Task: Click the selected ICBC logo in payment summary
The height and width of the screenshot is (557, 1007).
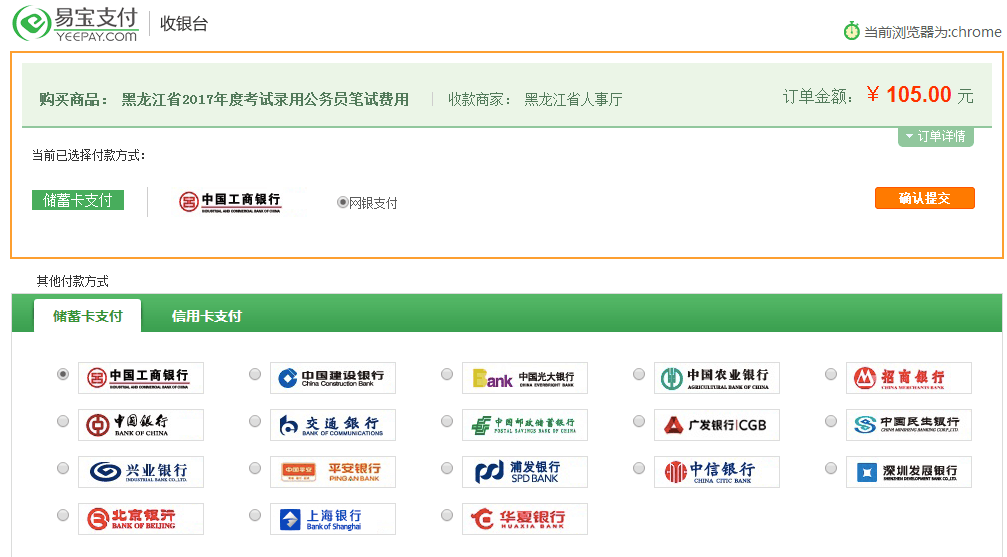Action: click(229, 202)
